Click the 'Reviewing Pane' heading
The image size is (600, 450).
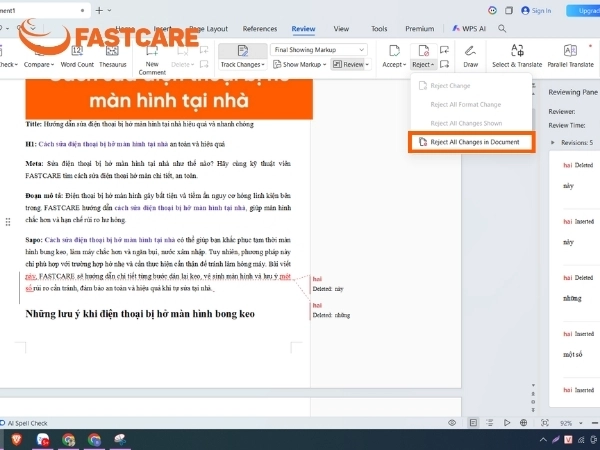tap(573, 92)
